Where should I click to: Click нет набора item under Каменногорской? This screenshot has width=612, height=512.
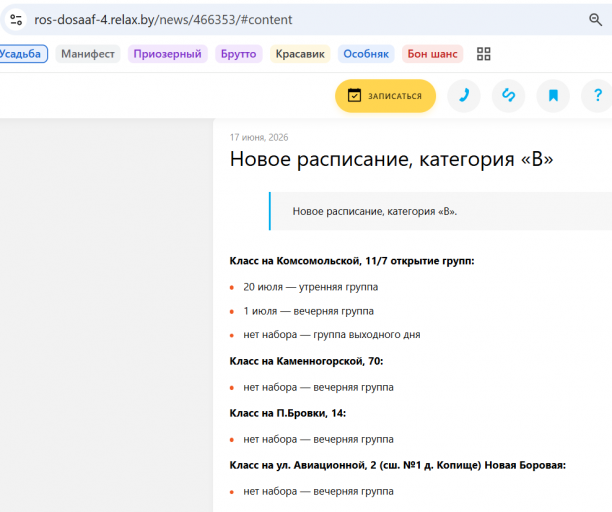point(318,388)
